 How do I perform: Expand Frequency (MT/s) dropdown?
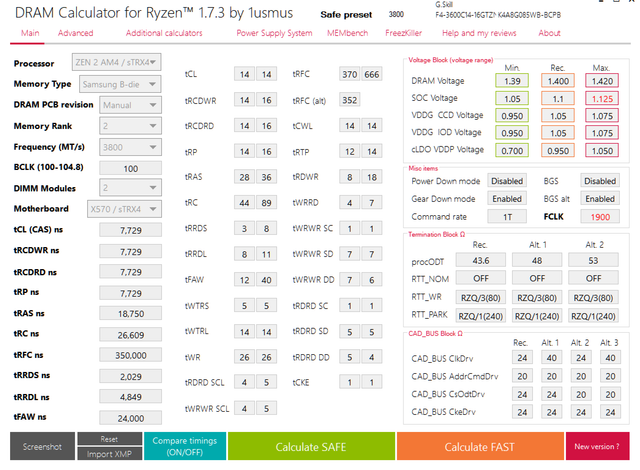tap(130, 147)
